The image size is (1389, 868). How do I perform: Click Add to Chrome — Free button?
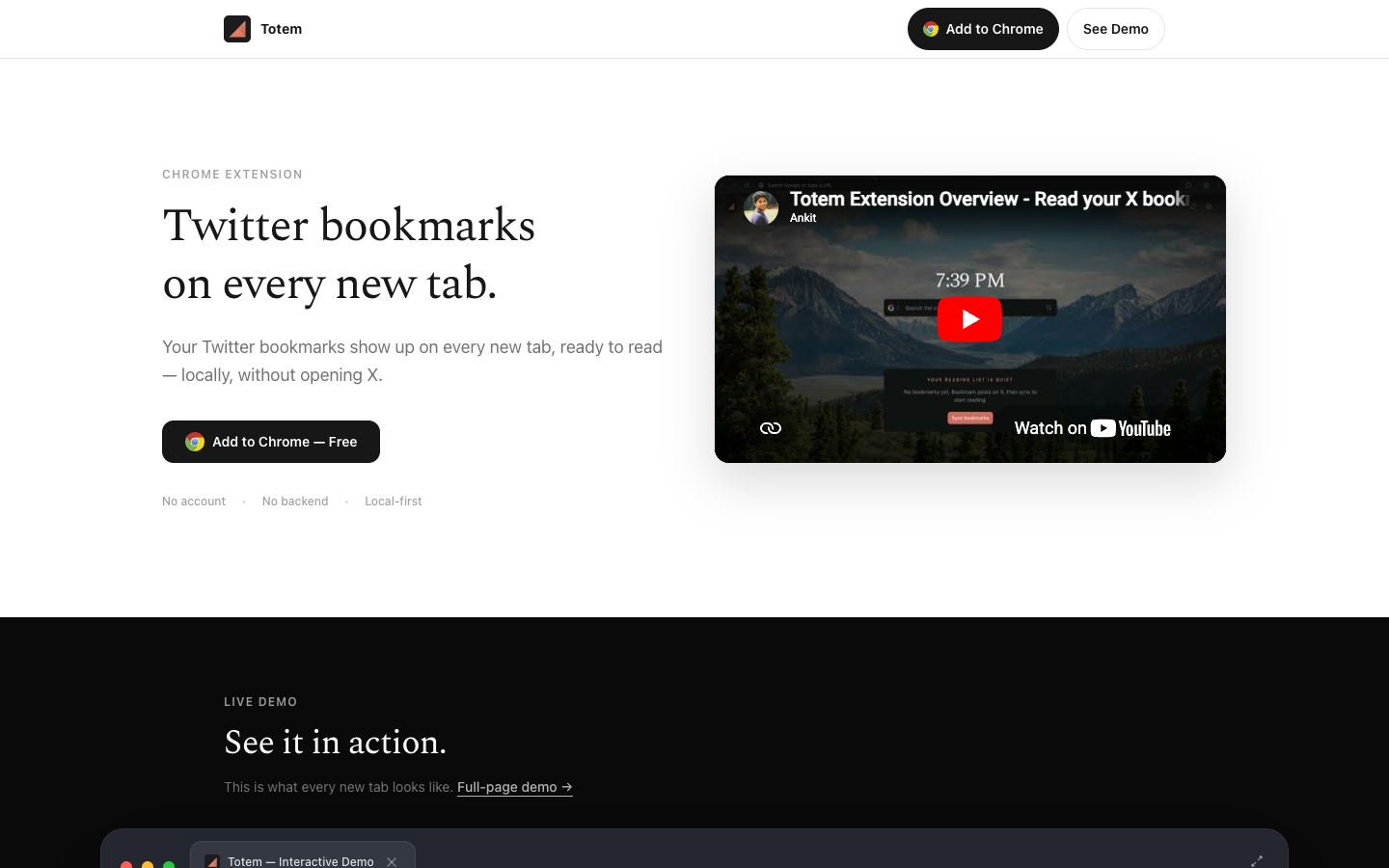point(271,442)
